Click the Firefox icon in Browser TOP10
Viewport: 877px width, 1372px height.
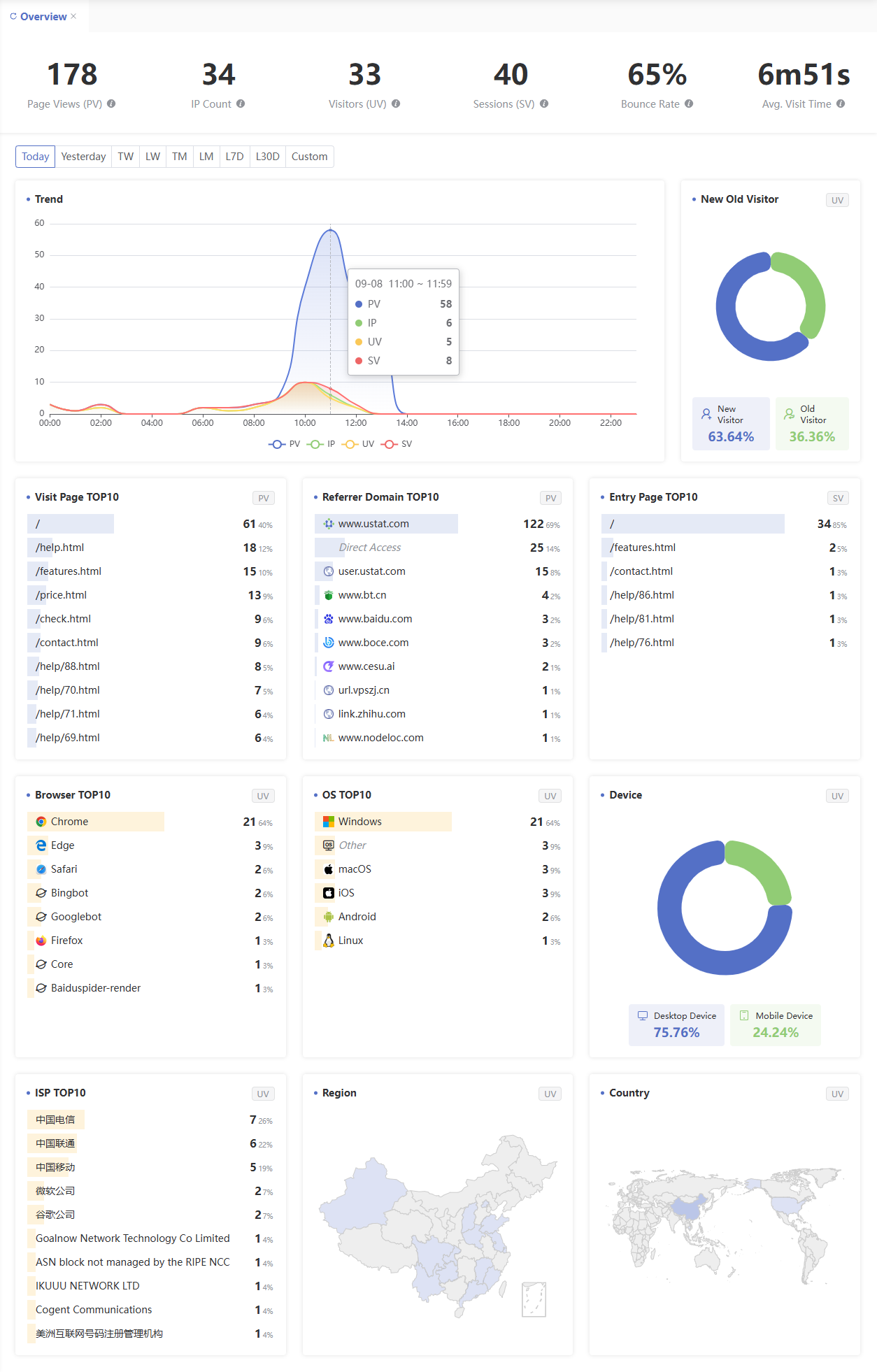pyautogui.click(x=41, y=941)
